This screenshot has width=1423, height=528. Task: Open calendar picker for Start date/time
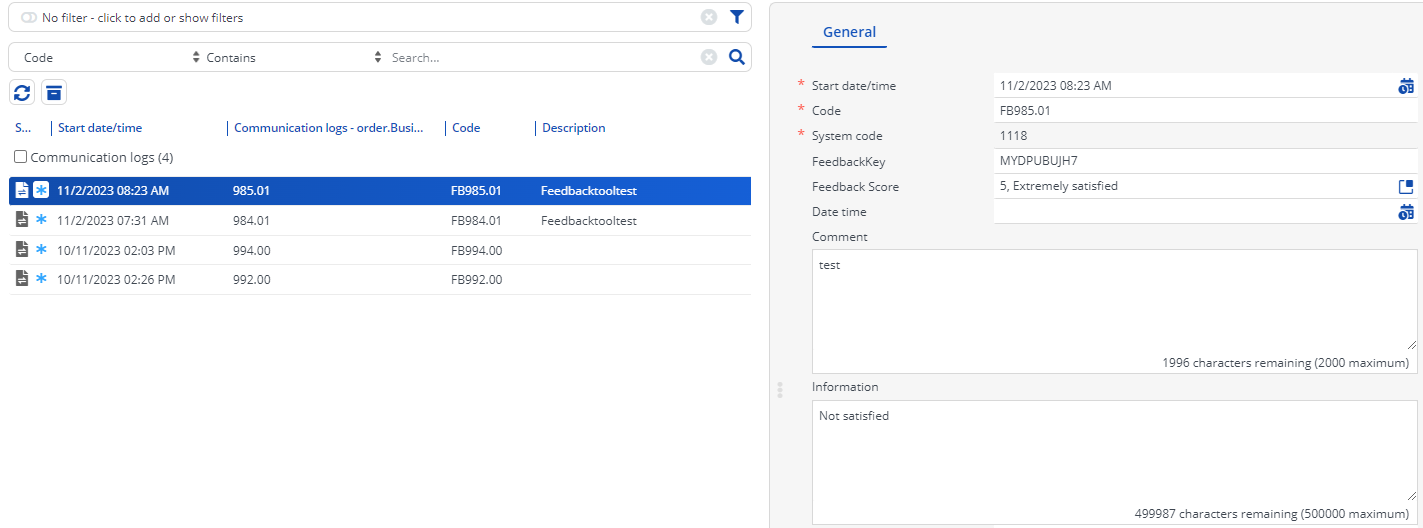[1406, 86]
